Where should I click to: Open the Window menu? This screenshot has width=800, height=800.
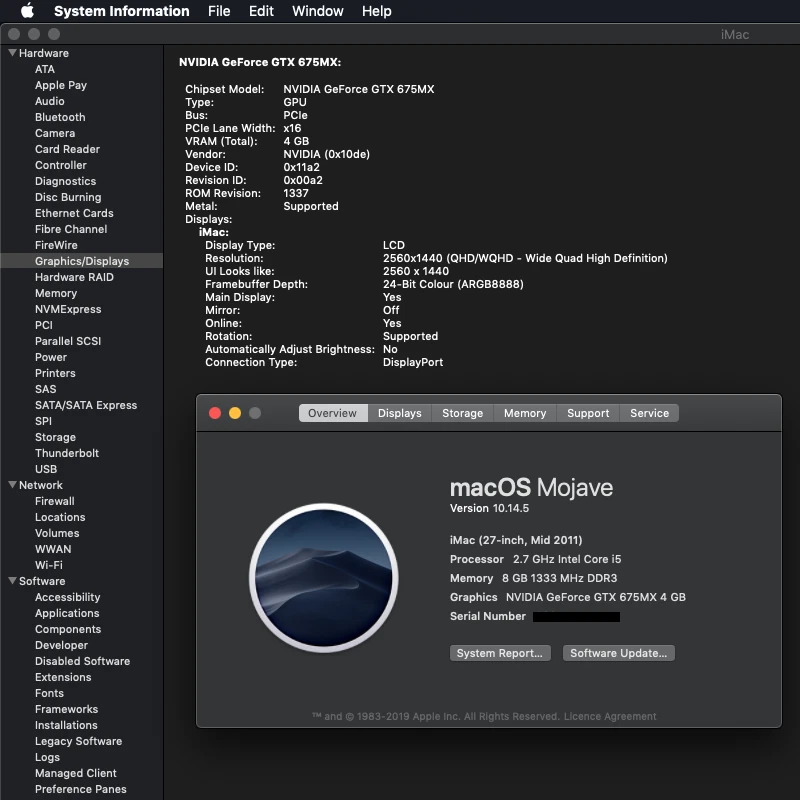[x=317, y=11]
